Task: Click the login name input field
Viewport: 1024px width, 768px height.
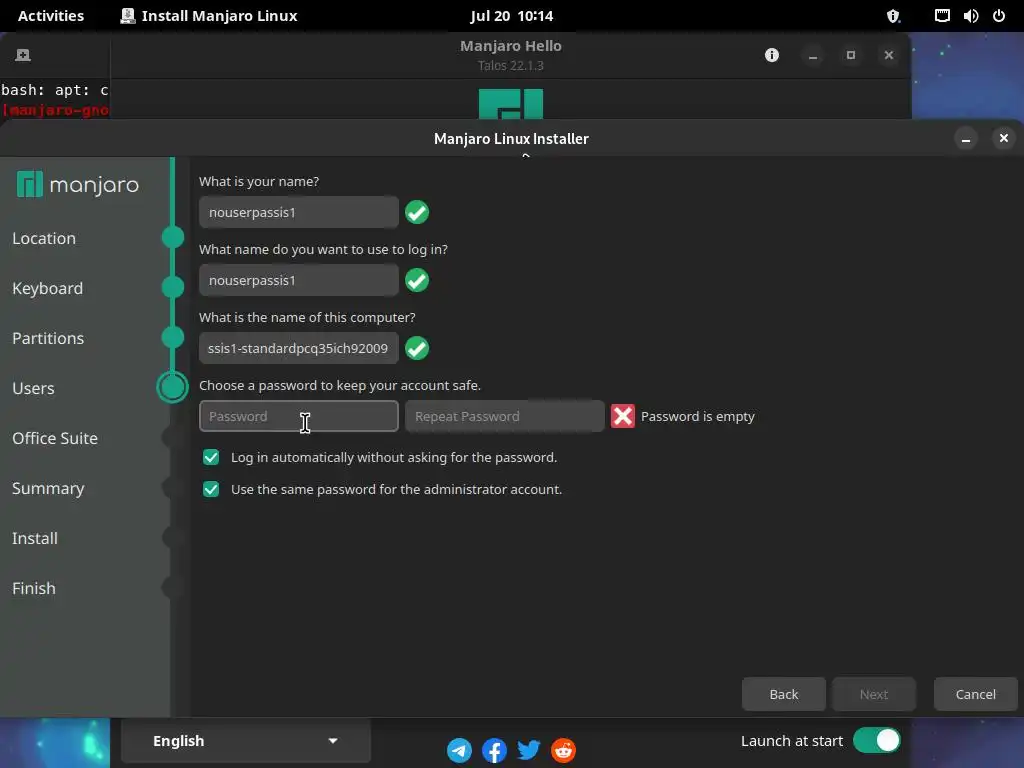Action: [x=299, y=280]
